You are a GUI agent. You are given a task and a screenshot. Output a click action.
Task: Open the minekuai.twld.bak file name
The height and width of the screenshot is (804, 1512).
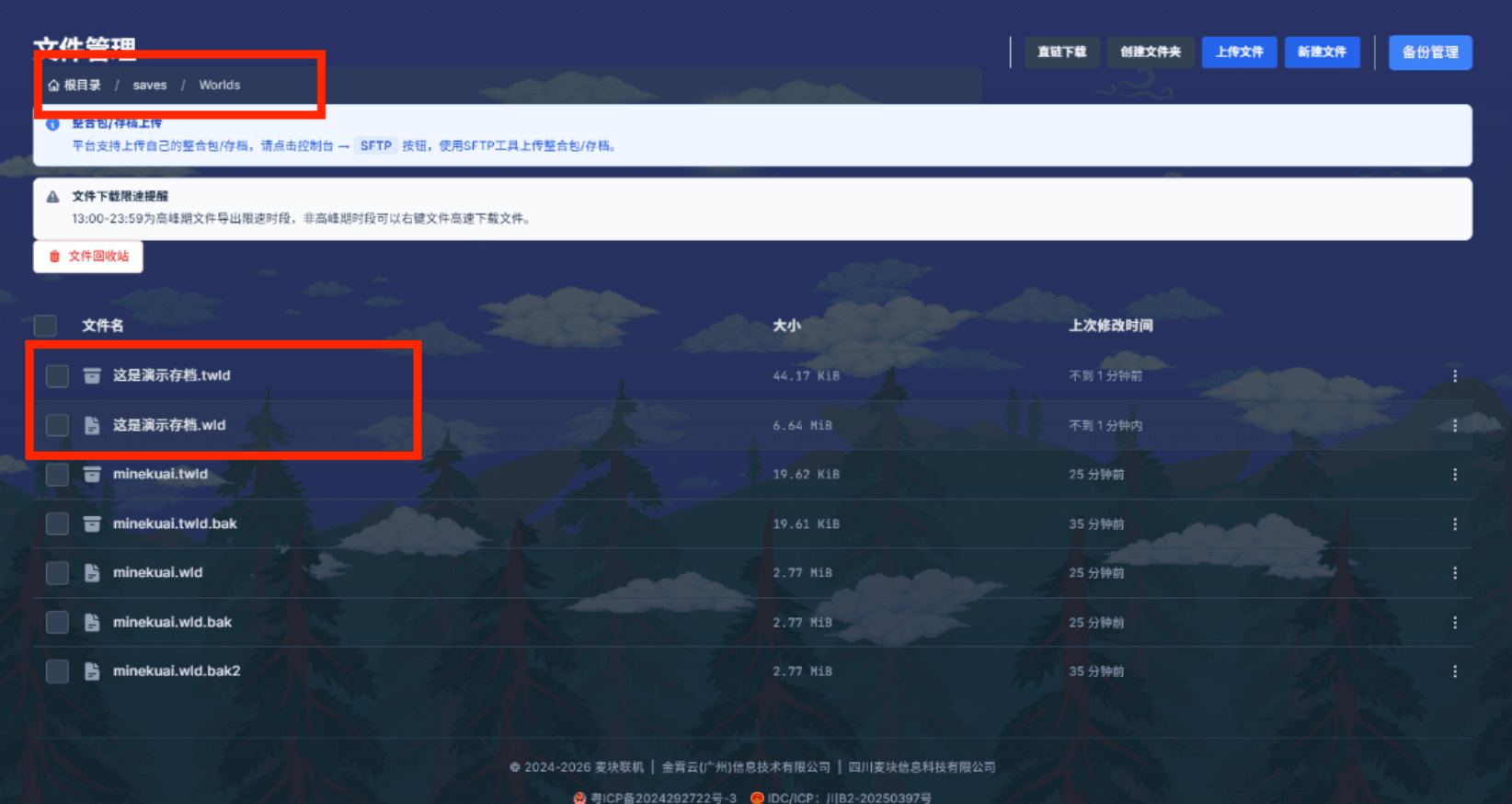point(175,523)
